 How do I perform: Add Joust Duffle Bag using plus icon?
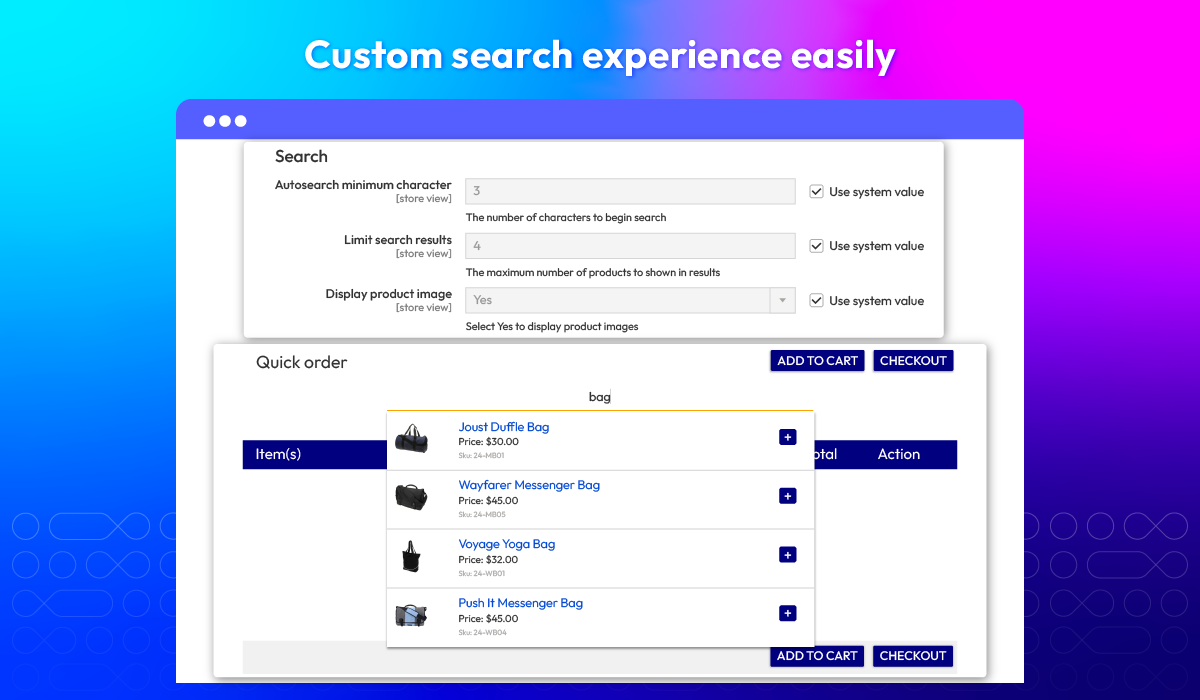pos(787,437)
